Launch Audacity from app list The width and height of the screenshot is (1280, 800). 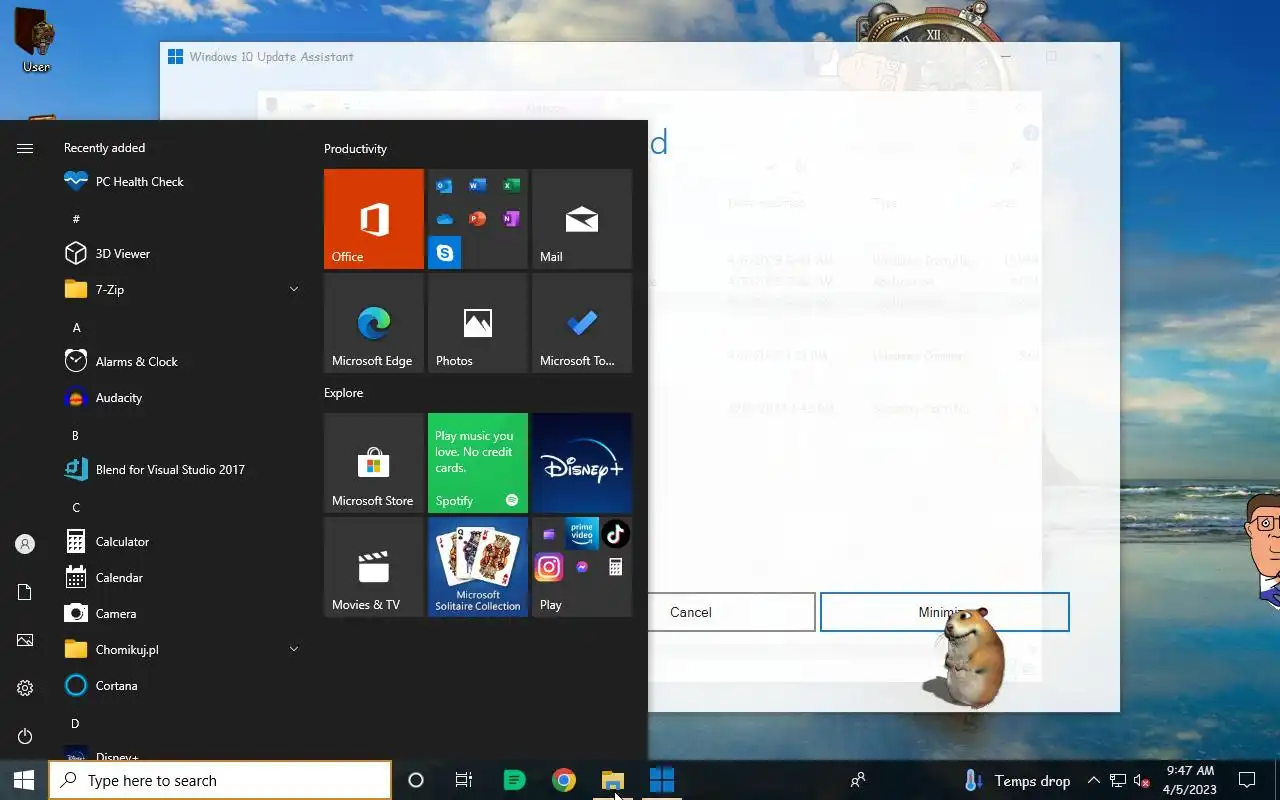point(180,398)
